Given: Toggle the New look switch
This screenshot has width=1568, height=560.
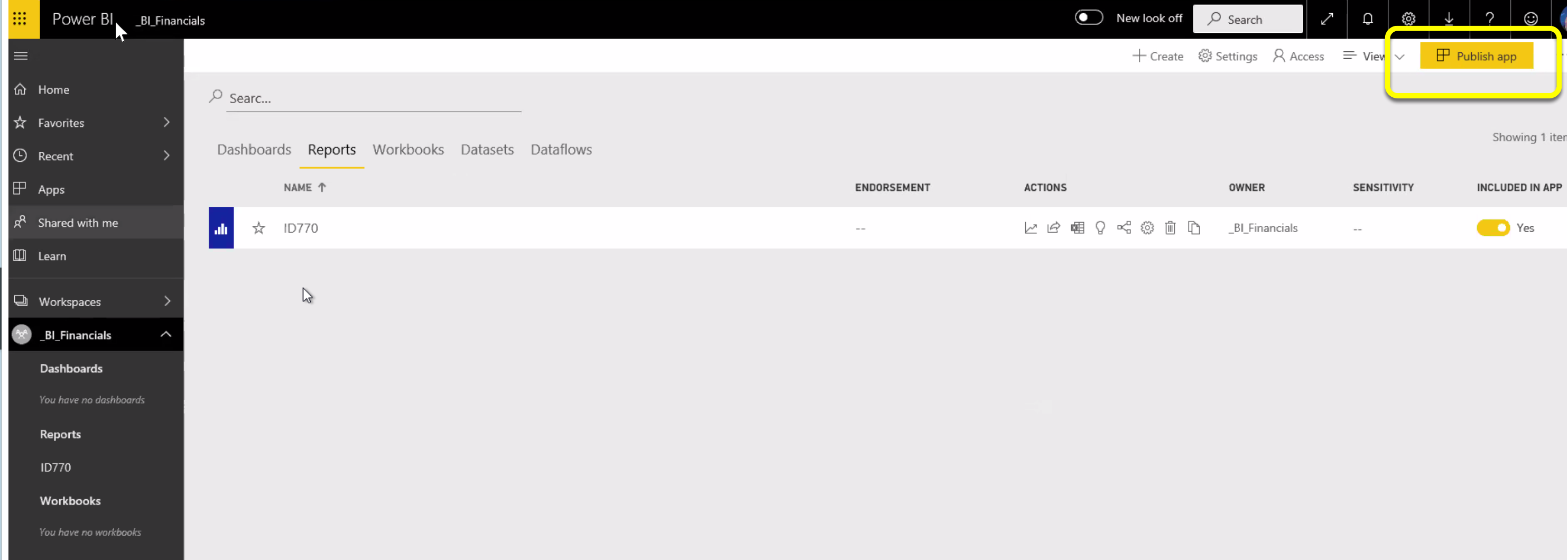Looking at the screenshot, I should 1088,17.
